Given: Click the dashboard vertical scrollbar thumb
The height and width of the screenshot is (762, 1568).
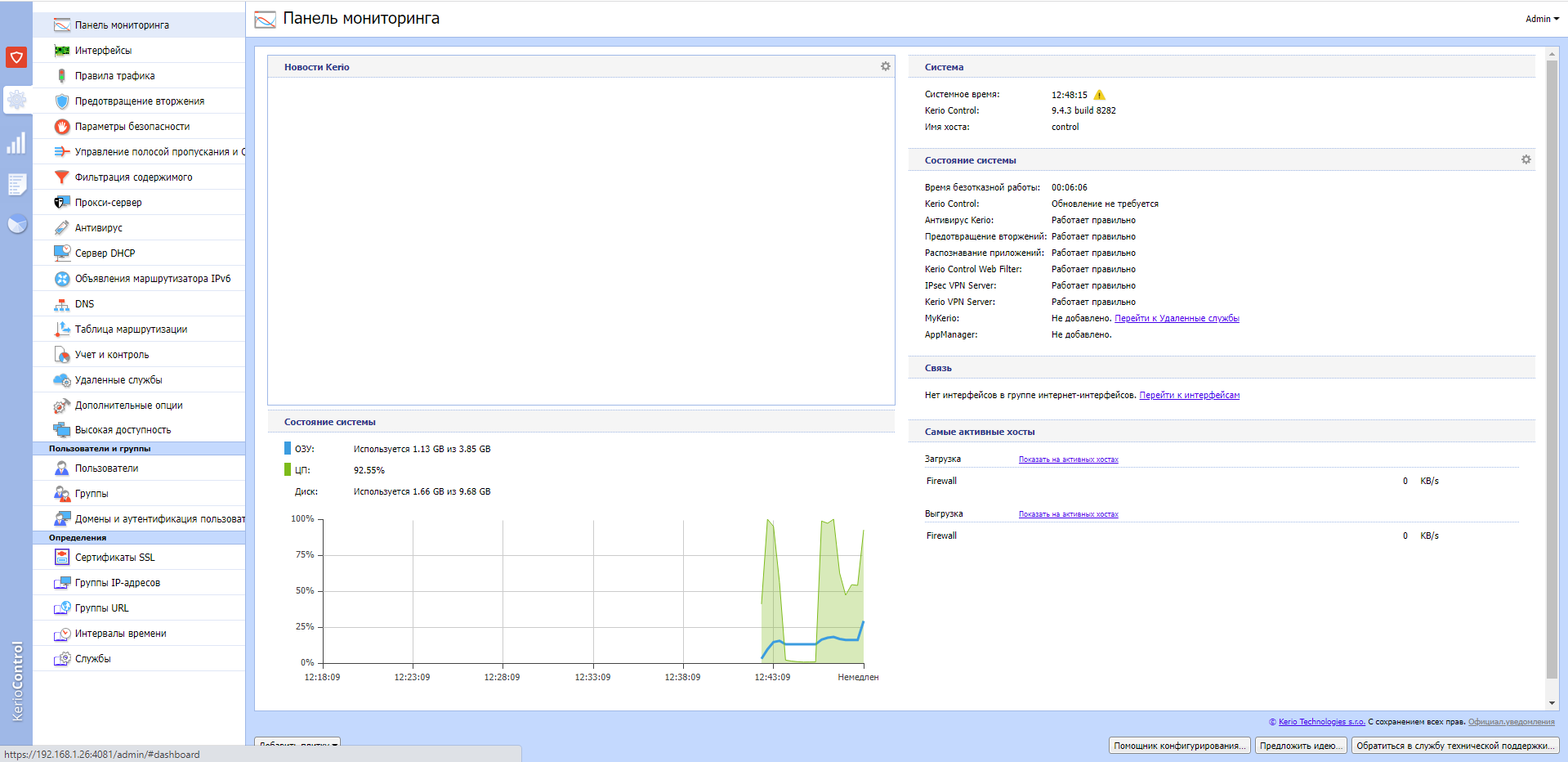Looking at the screenshot, I should click(1552, 370).
